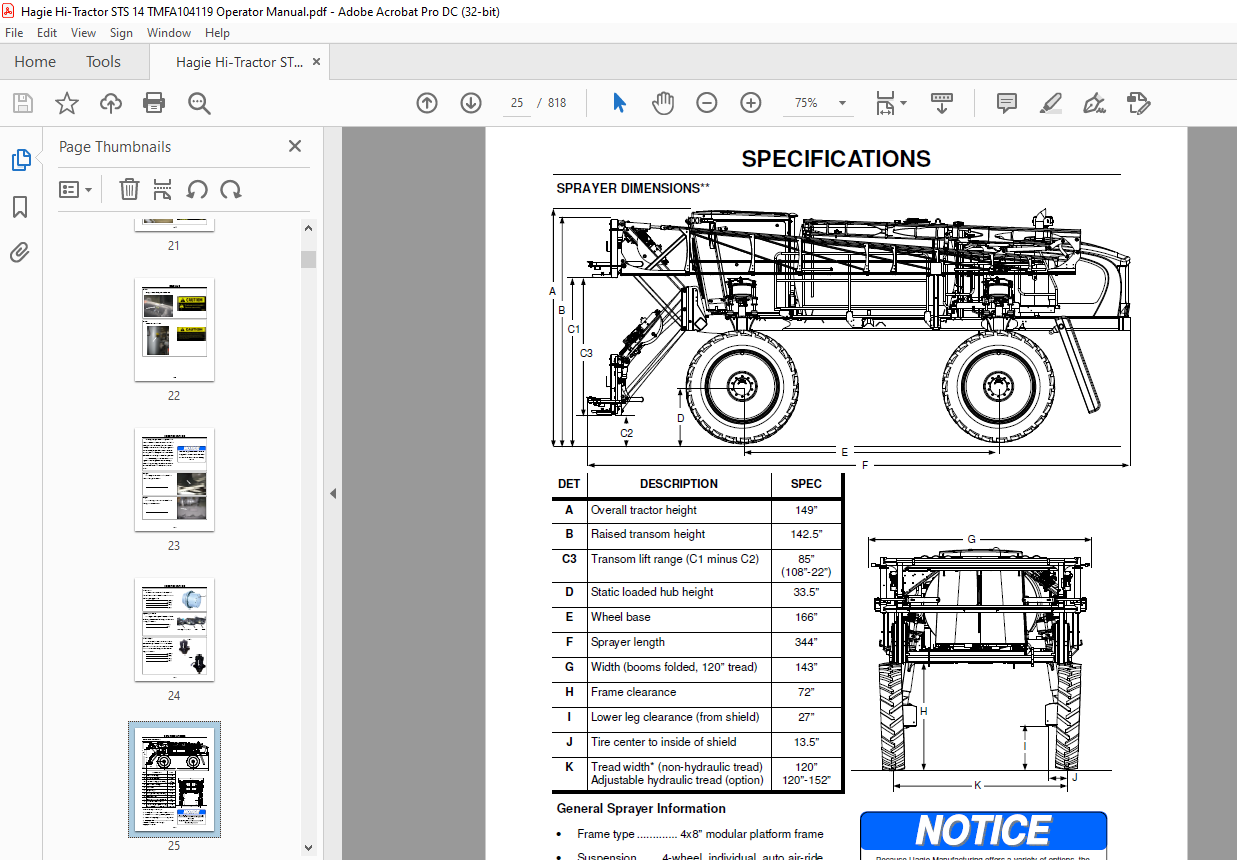Rotate pages counterclockwise

point(197,189)
